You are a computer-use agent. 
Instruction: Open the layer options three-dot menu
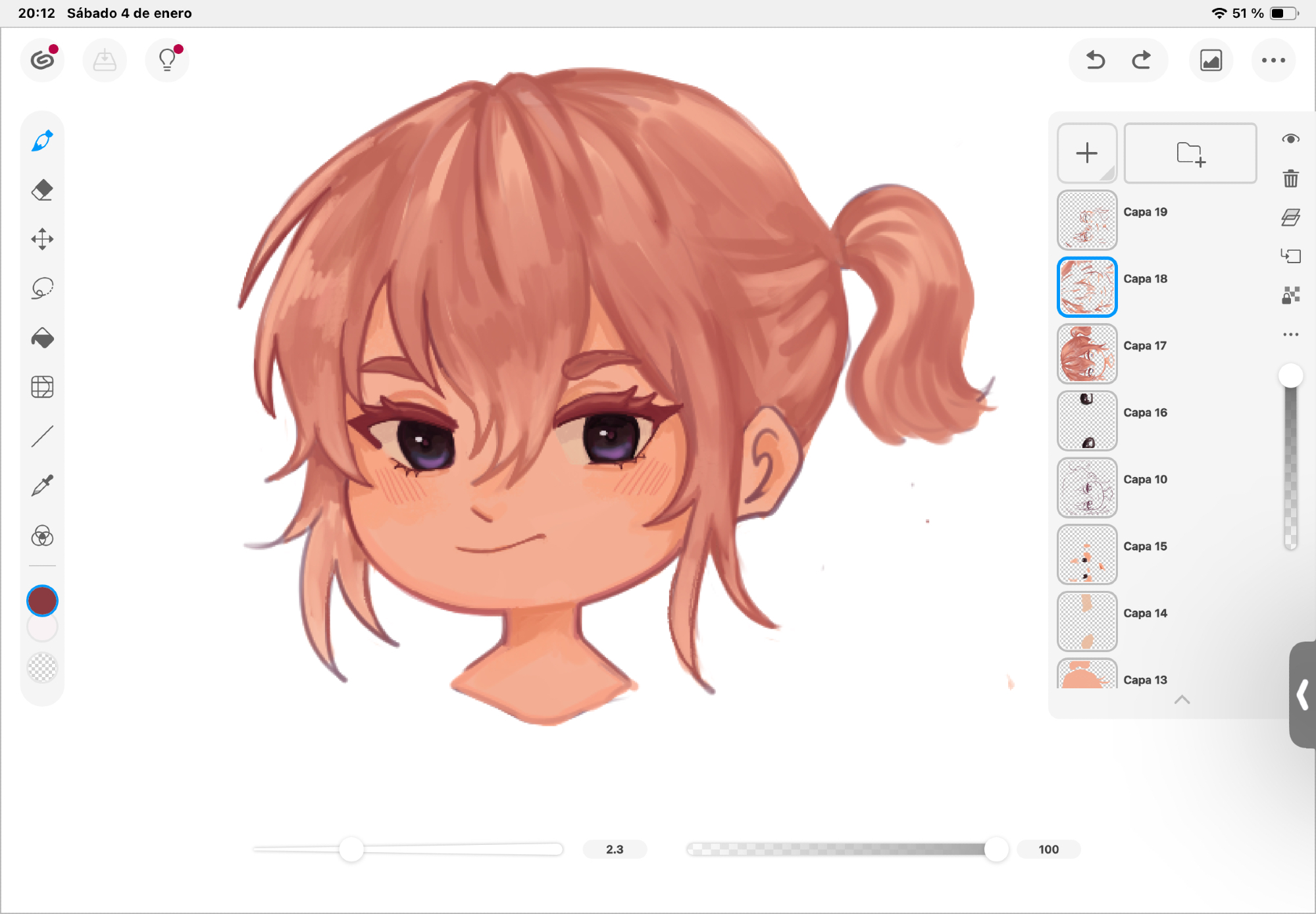[1290, 334]
